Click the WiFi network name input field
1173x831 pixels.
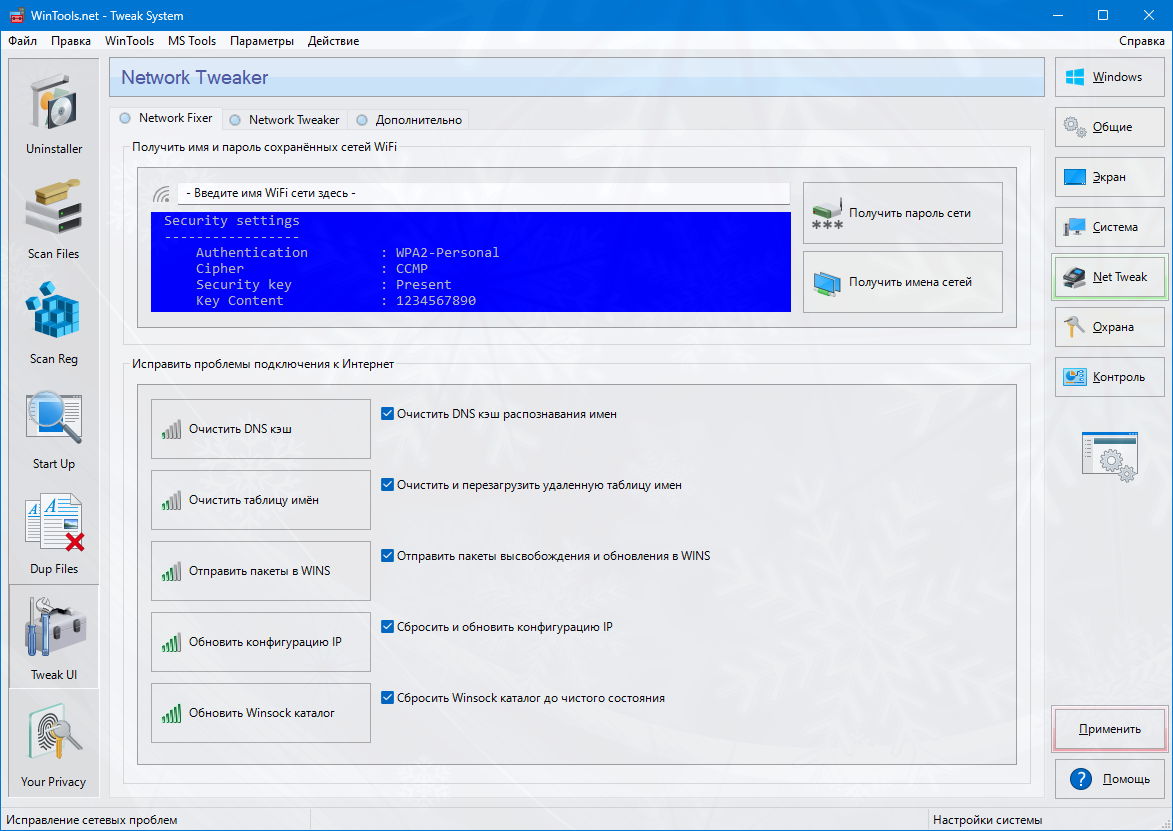[482, 193]
